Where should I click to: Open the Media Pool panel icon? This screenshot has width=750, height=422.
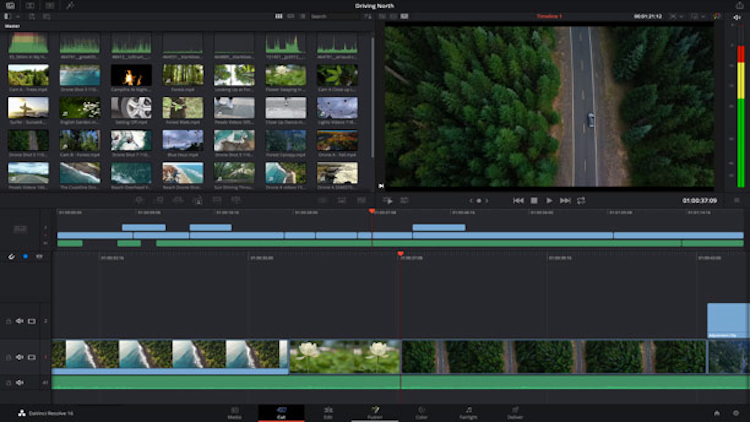[10, 6]
